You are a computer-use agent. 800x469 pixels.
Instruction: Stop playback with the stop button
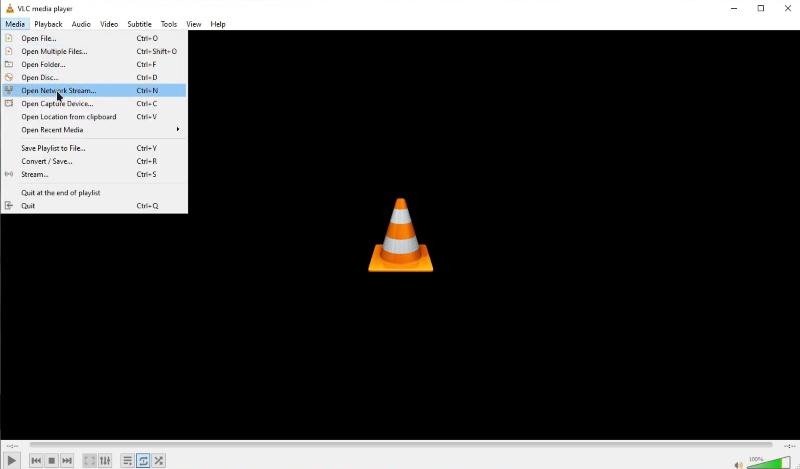click(x=52, y=460)
